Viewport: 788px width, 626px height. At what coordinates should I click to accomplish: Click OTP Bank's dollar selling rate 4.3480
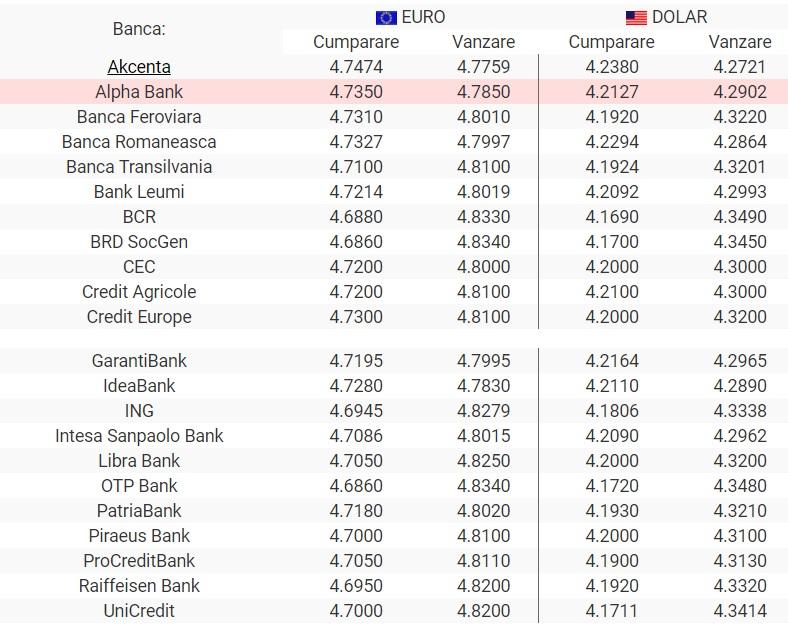point(740,486)
